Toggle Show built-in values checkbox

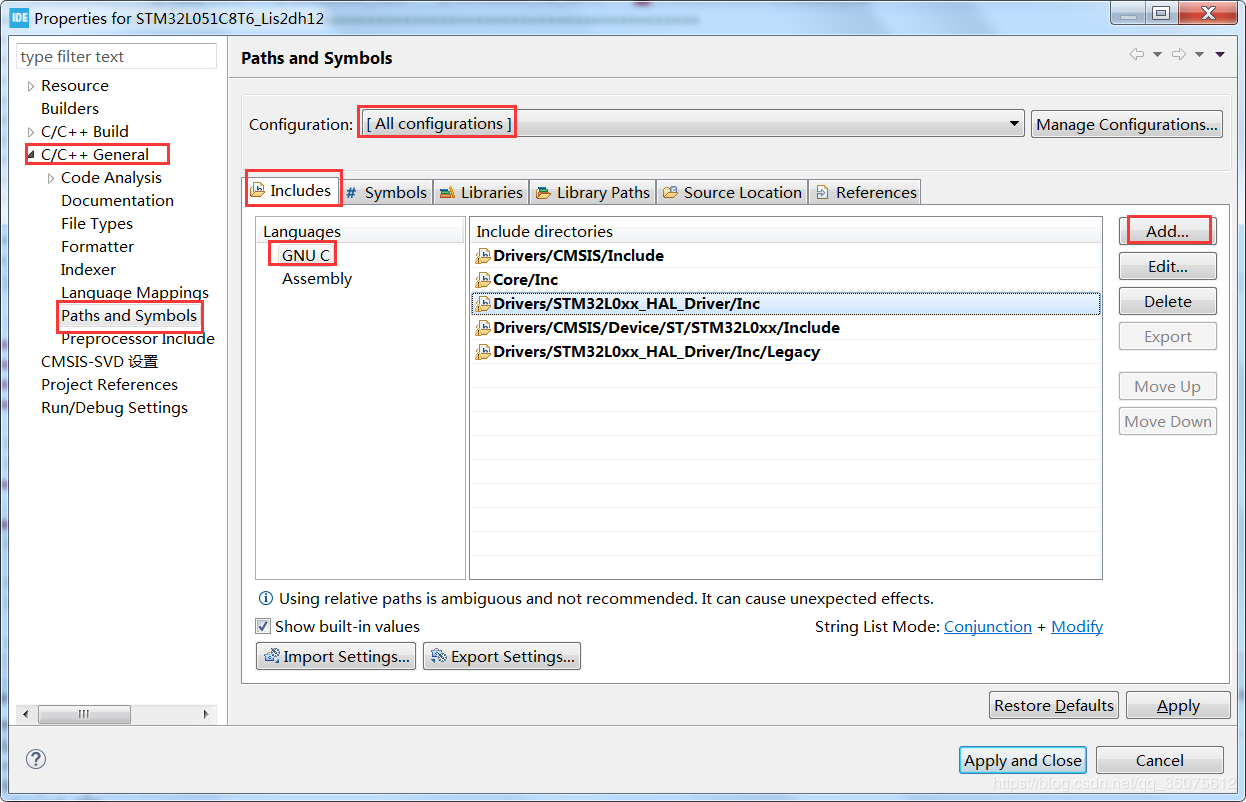coord(263,626)
